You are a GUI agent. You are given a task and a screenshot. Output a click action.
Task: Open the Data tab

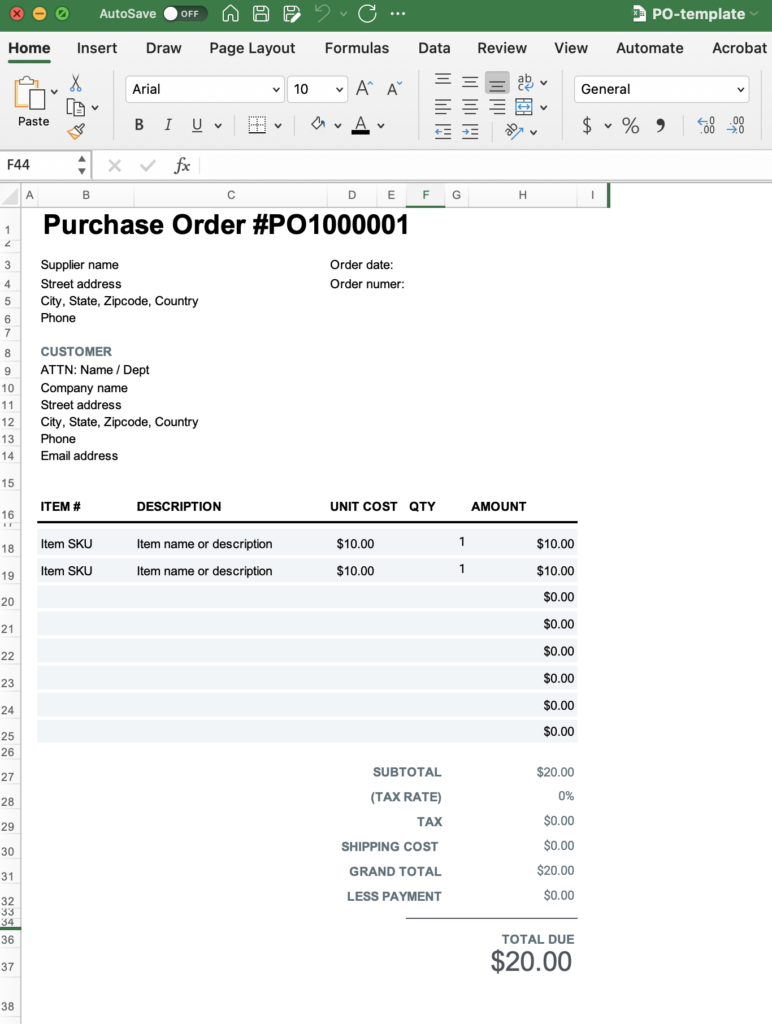click(x=434, y=48)
